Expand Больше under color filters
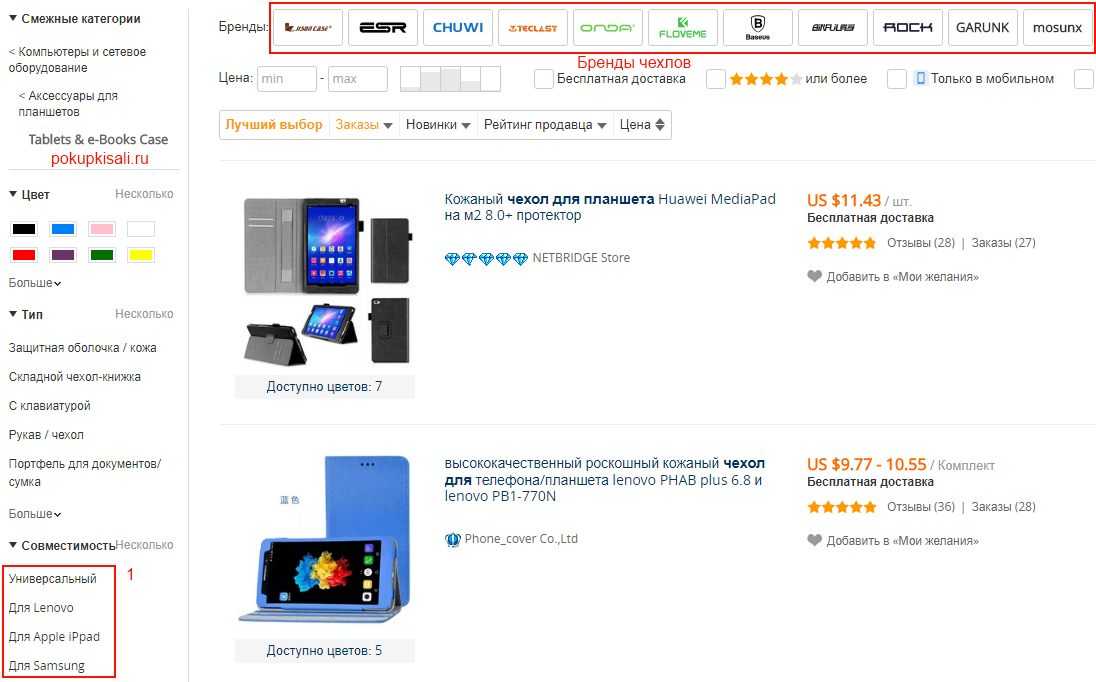1096x682 pixels. 34,283
